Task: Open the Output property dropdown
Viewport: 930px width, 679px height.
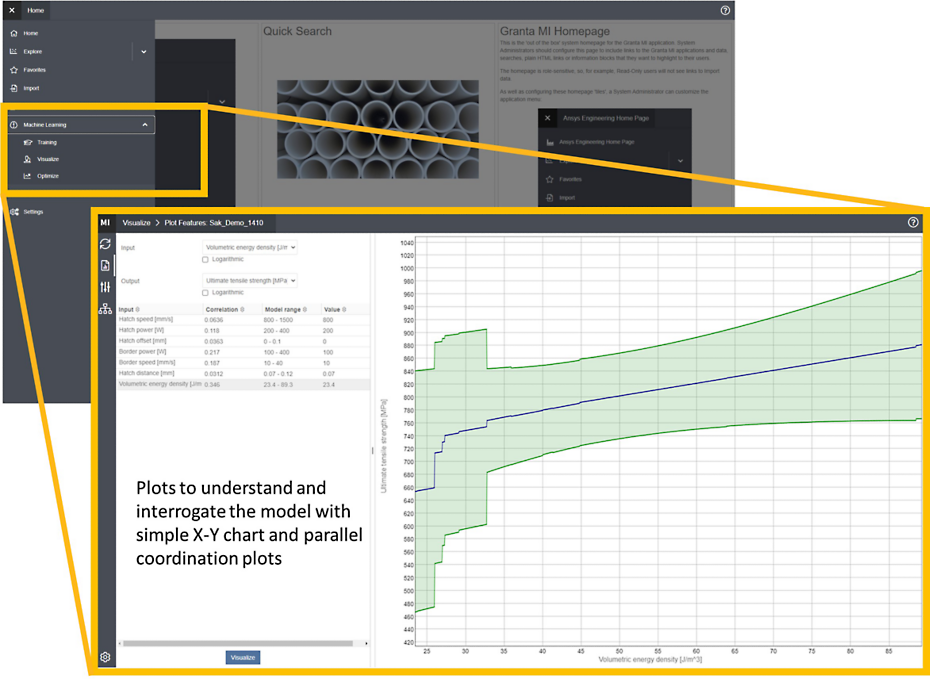Action: [x=250, y=280]
